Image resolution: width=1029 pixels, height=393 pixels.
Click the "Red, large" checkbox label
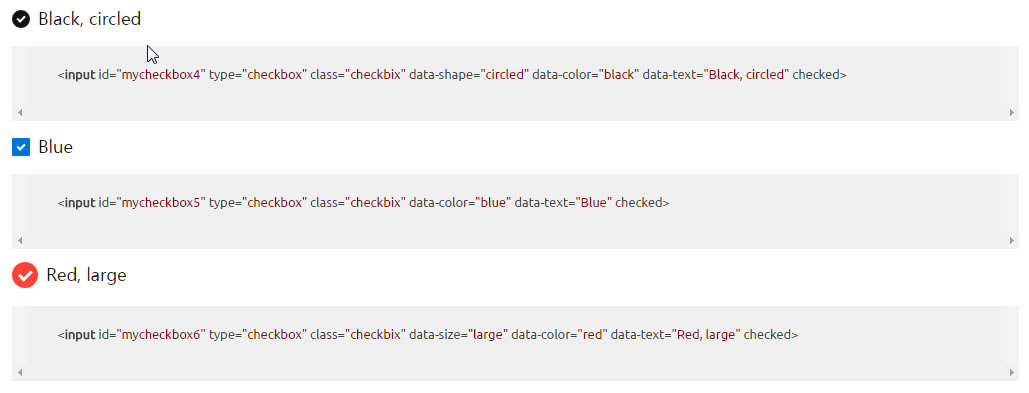(x=86, y=275)
